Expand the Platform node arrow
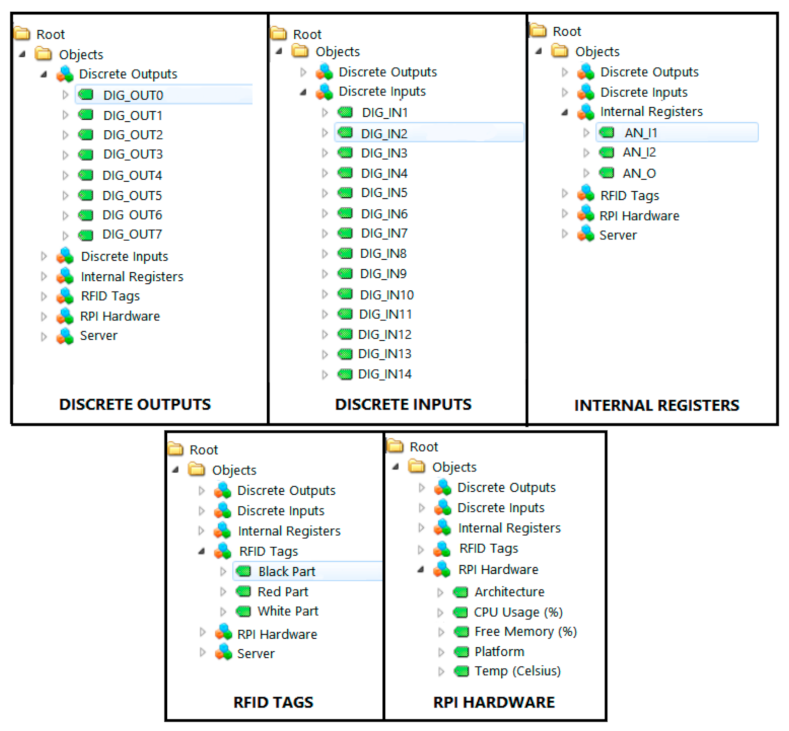The height and width of the screenshot is (731, 789). pos(441,652)
